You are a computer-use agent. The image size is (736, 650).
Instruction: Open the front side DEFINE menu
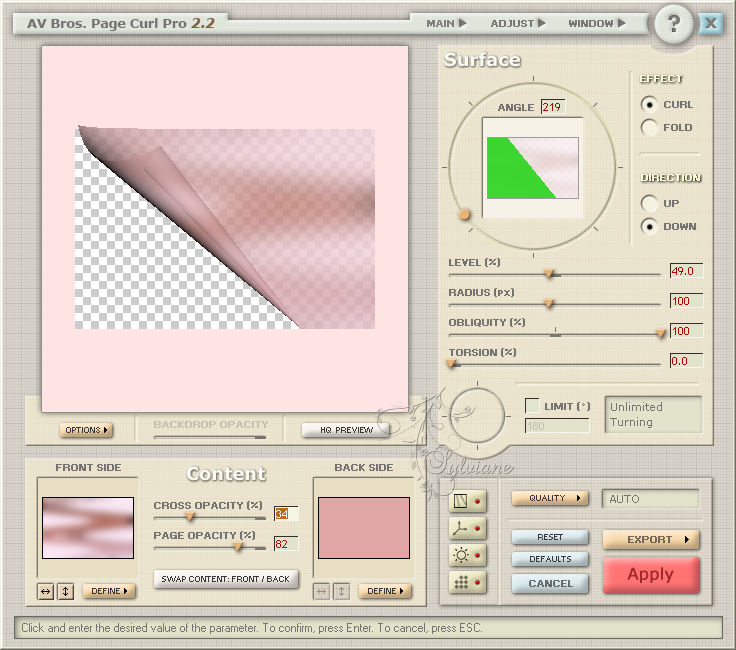109,591
